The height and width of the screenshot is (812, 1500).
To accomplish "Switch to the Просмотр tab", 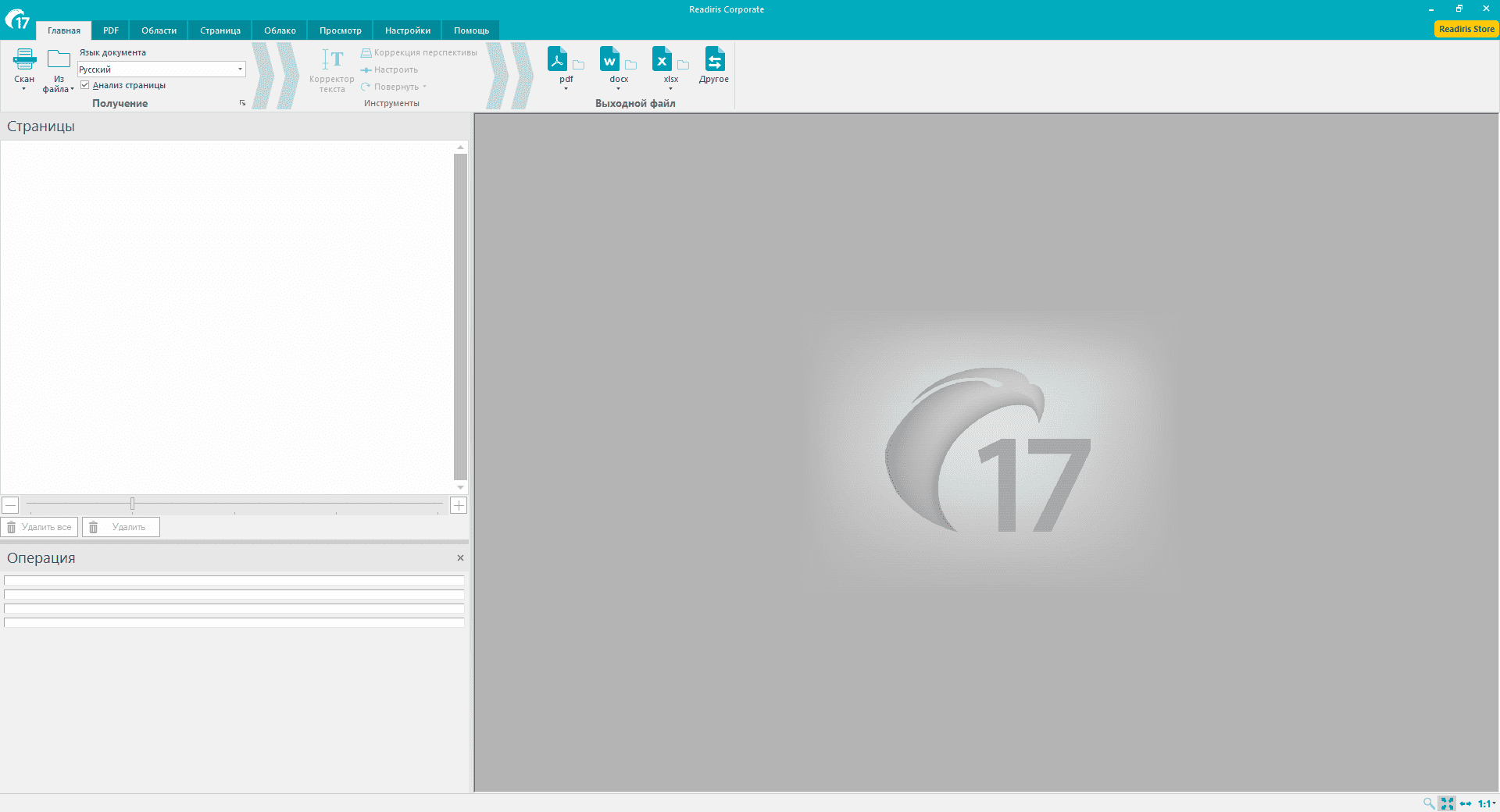I will pos(341,30).
